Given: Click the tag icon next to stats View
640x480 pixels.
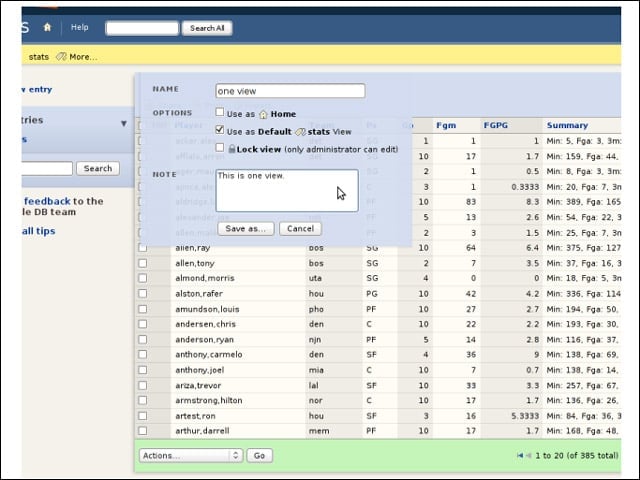Looking at the screenshot, I should coord(300,132).
